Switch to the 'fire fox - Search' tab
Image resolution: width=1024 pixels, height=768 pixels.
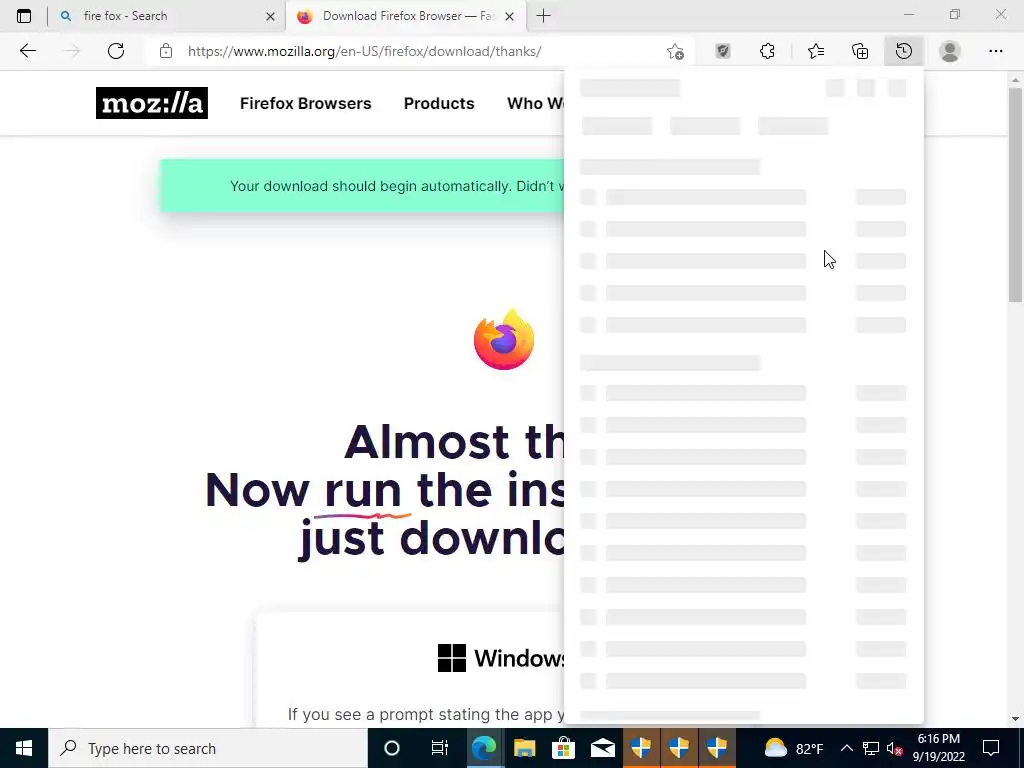pyautogui.click(x=167, y=16)
